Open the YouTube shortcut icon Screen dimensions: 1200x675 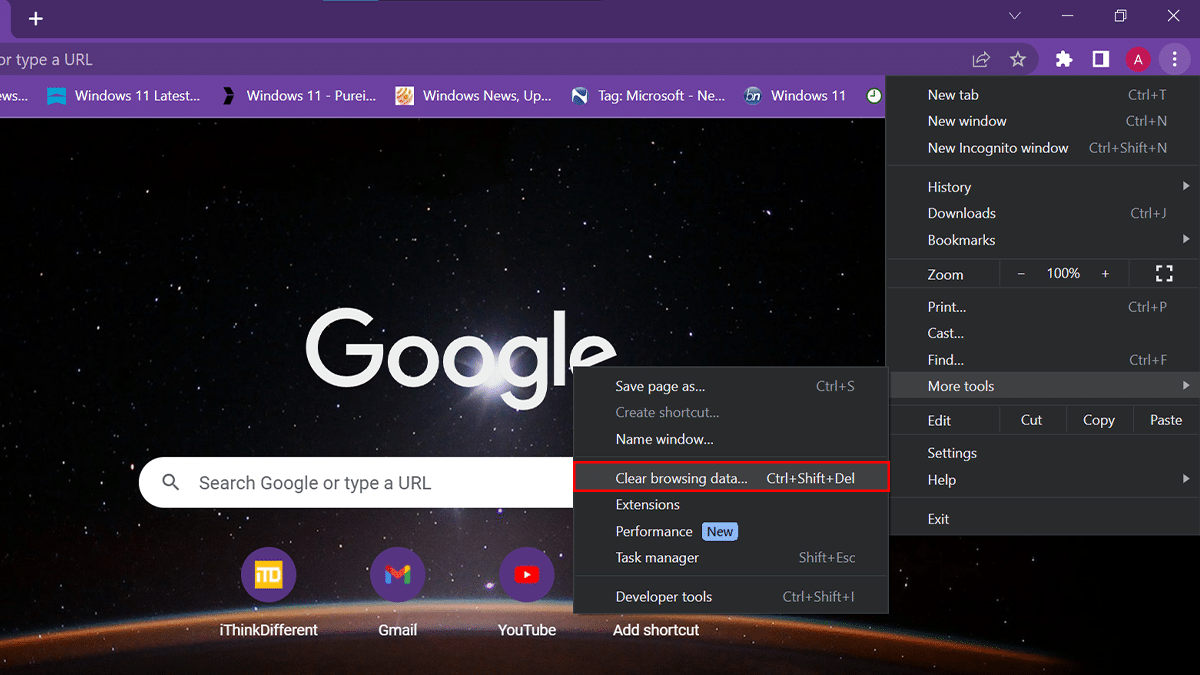(x=527, y=575)
